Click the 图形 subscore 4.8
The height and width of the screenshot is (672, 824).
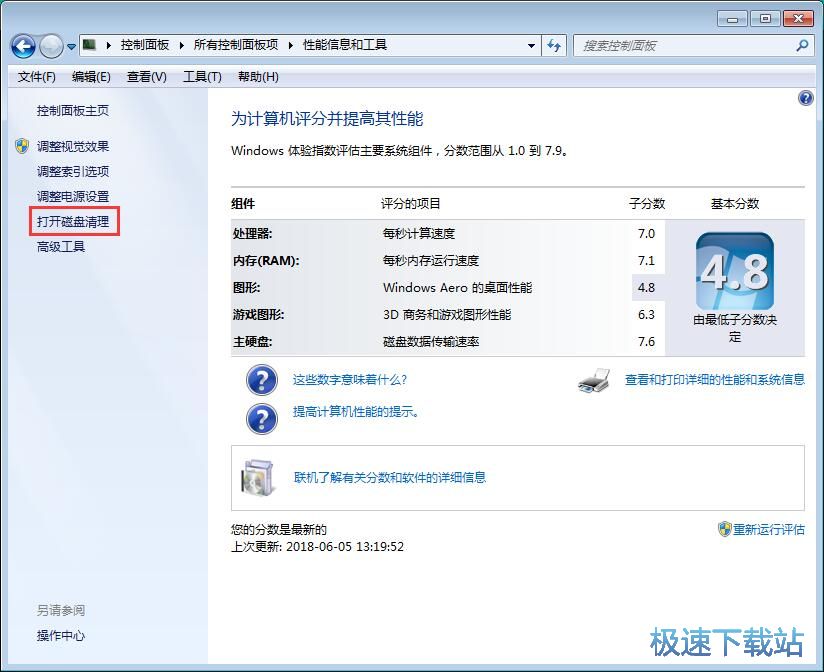click(x=646, y=287)
